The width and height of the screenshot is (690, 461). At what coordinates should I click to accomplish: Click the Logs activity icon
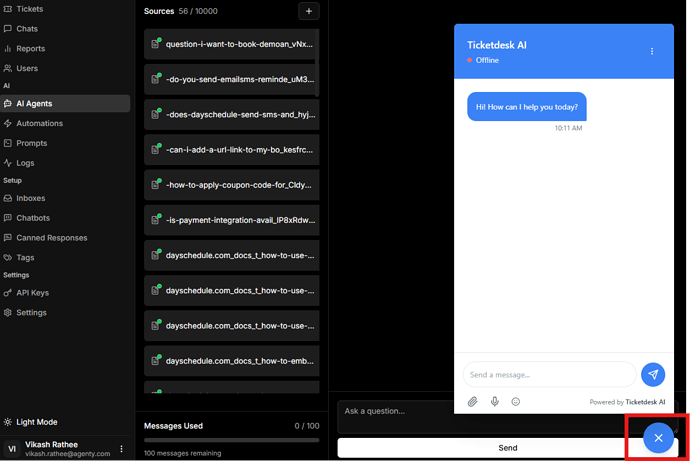click(x=7, y=163)
